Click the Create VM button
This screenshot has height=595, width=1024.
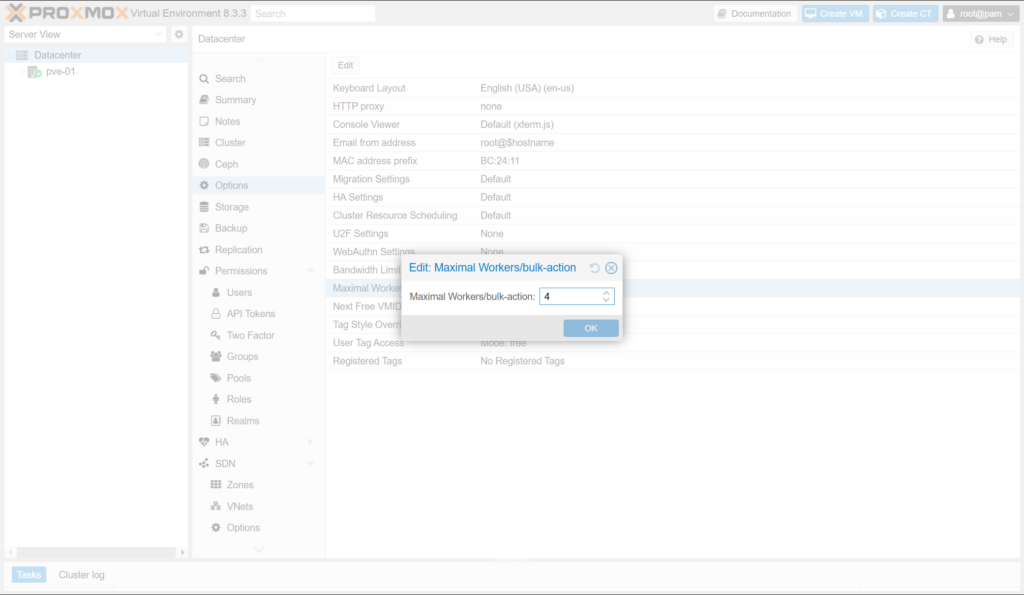[x=835, y=14]
